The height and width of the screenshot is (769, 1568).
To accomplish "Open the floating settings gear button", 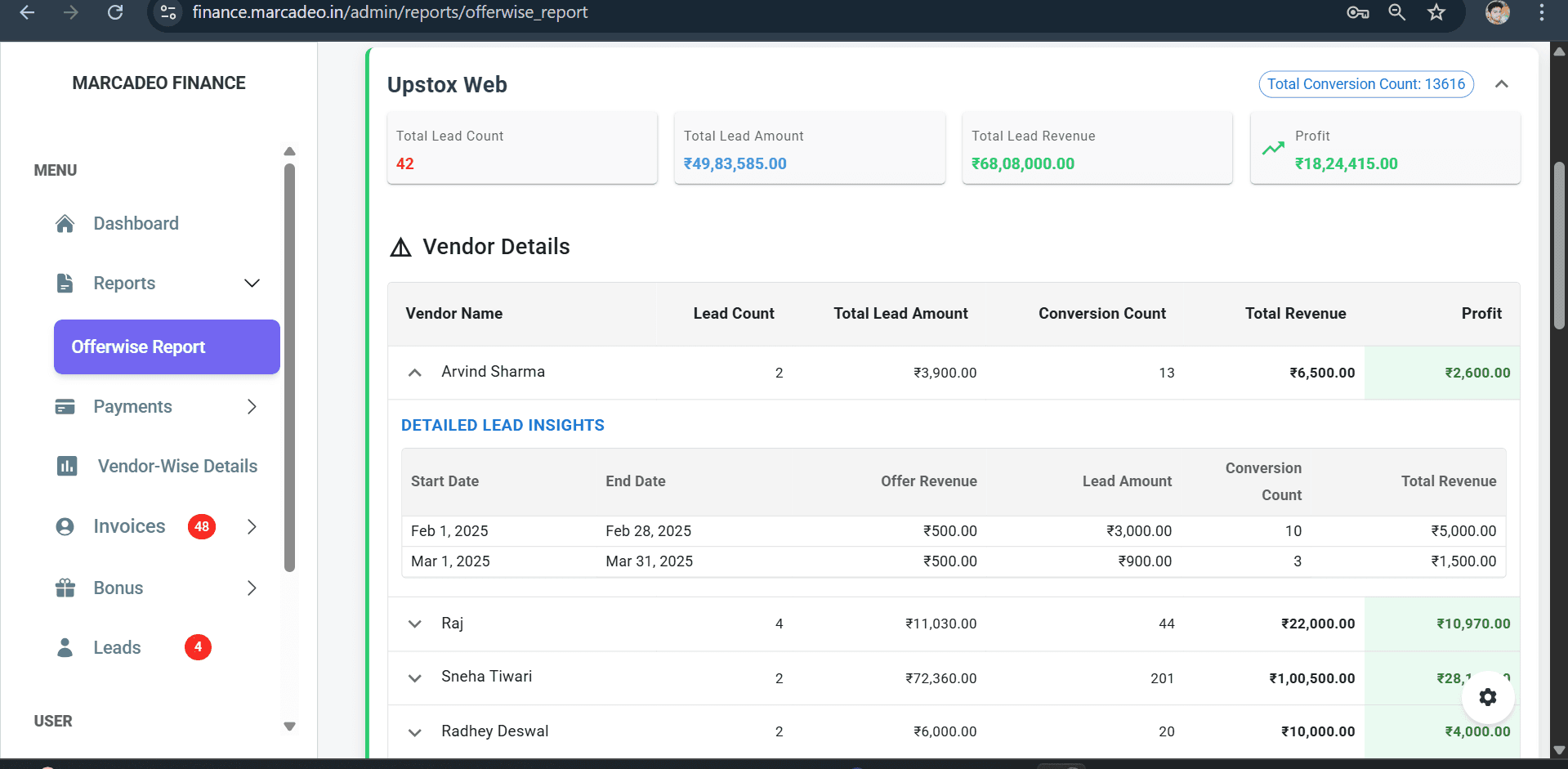I will [1487, 697].
